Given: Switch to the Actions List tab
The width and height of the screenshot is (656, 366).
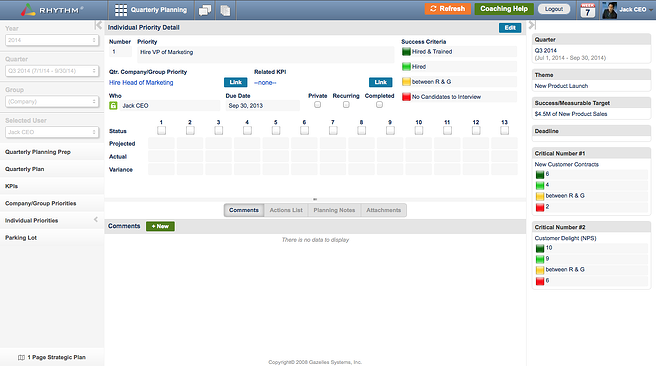Looking at the screenshot, I should (x=286, y=210).
